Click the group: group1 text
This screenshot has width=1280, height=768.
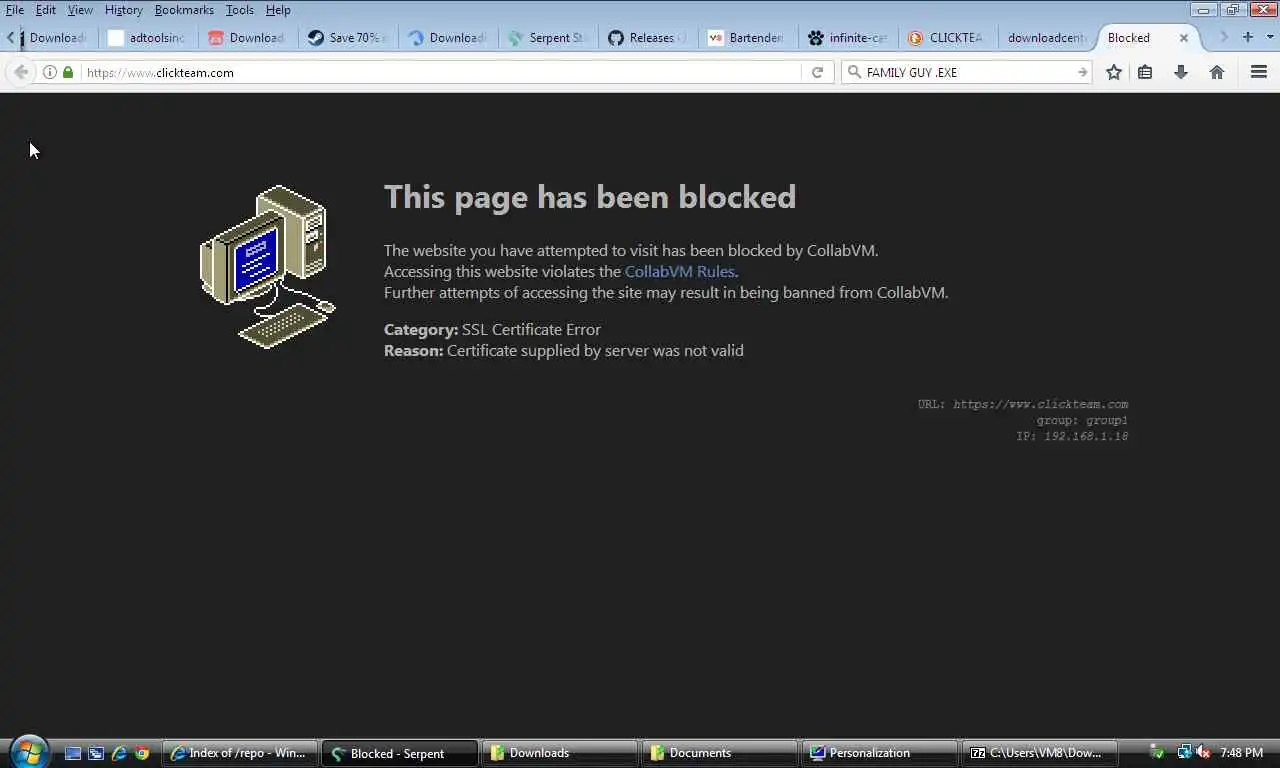[x=1082, y=420]
